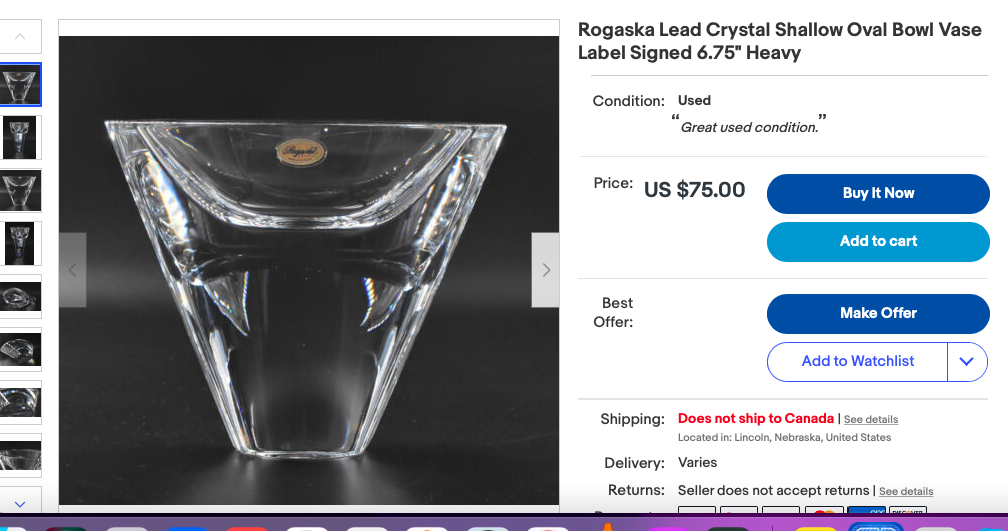Select the first selected bowl thumbnail
The width and height of the screenshot is (1008, 531).
pyautogui.click(x=20, y=85)
